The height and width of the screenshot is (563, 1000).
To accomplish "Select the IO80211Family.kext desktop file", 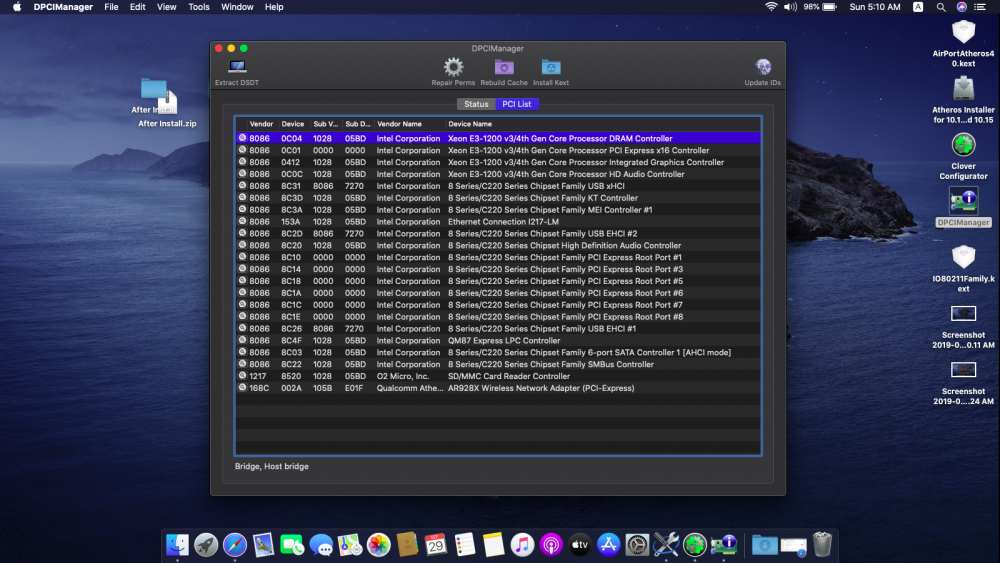I will tap(963, 268).
